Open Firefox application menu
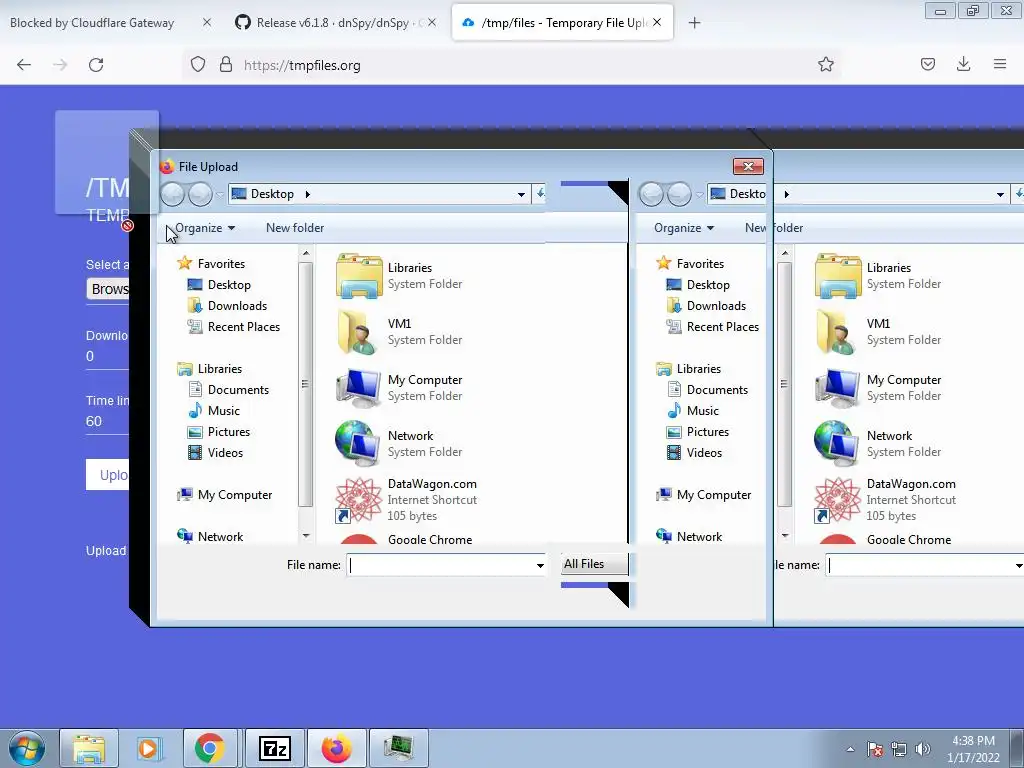This screenshot has width=1024, height=768. coord(1000,64)
